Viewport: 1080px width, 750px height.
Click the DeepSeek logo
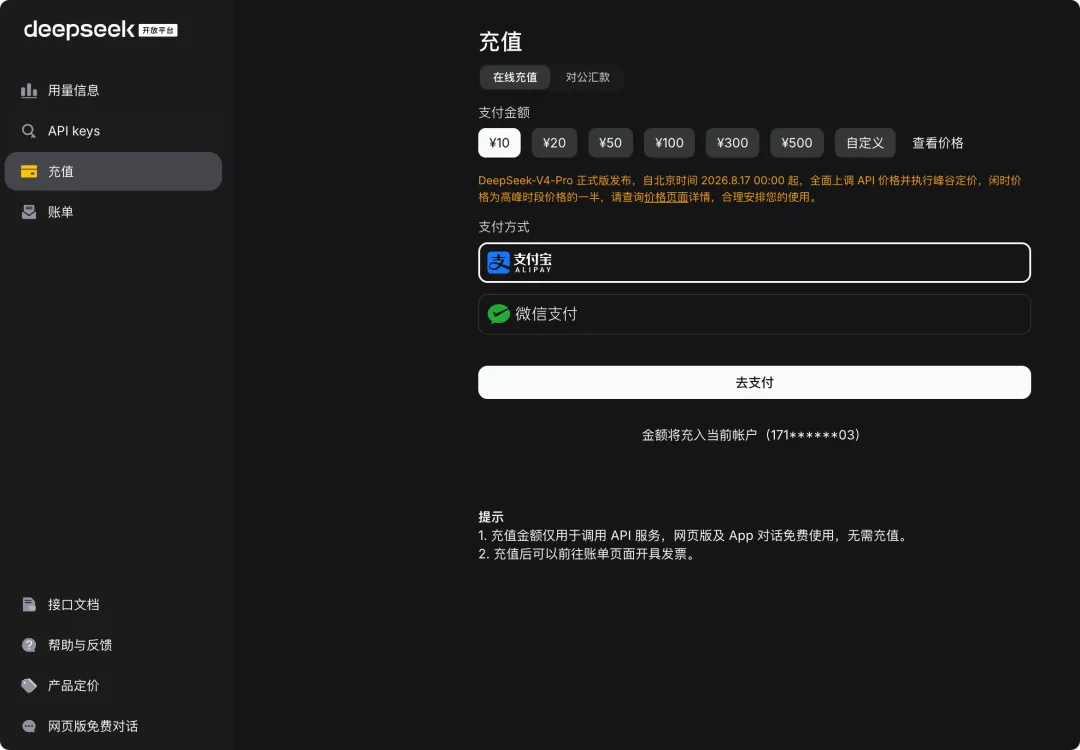click(x=79, y=30)
